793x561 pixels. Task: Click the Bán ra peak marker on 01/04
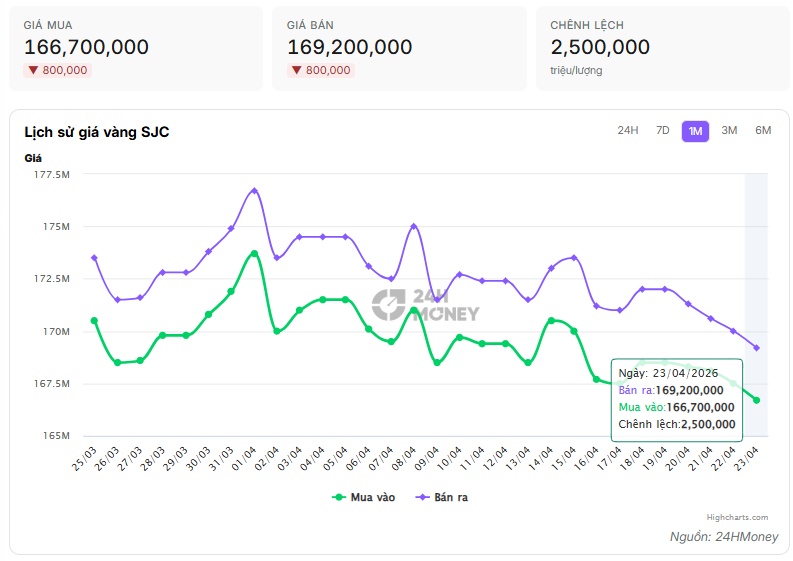point(254,190)
